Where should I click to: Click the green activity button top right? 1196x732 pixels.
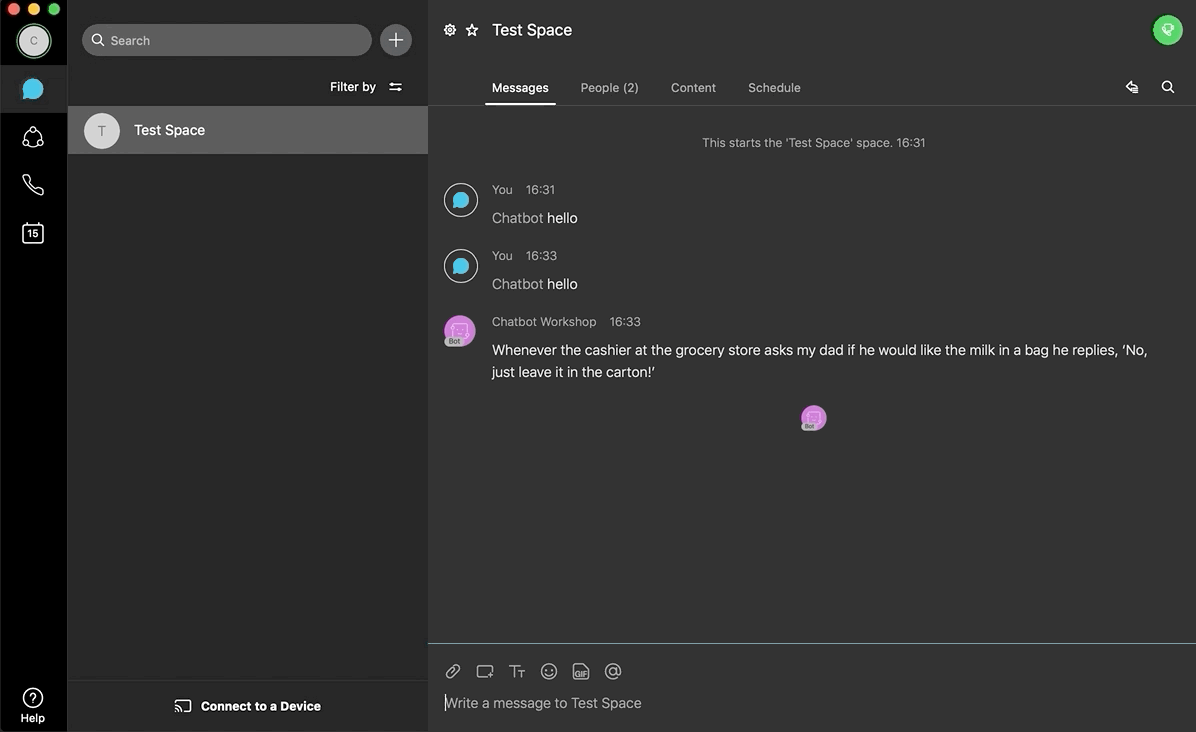click(x=1167, y=30)
